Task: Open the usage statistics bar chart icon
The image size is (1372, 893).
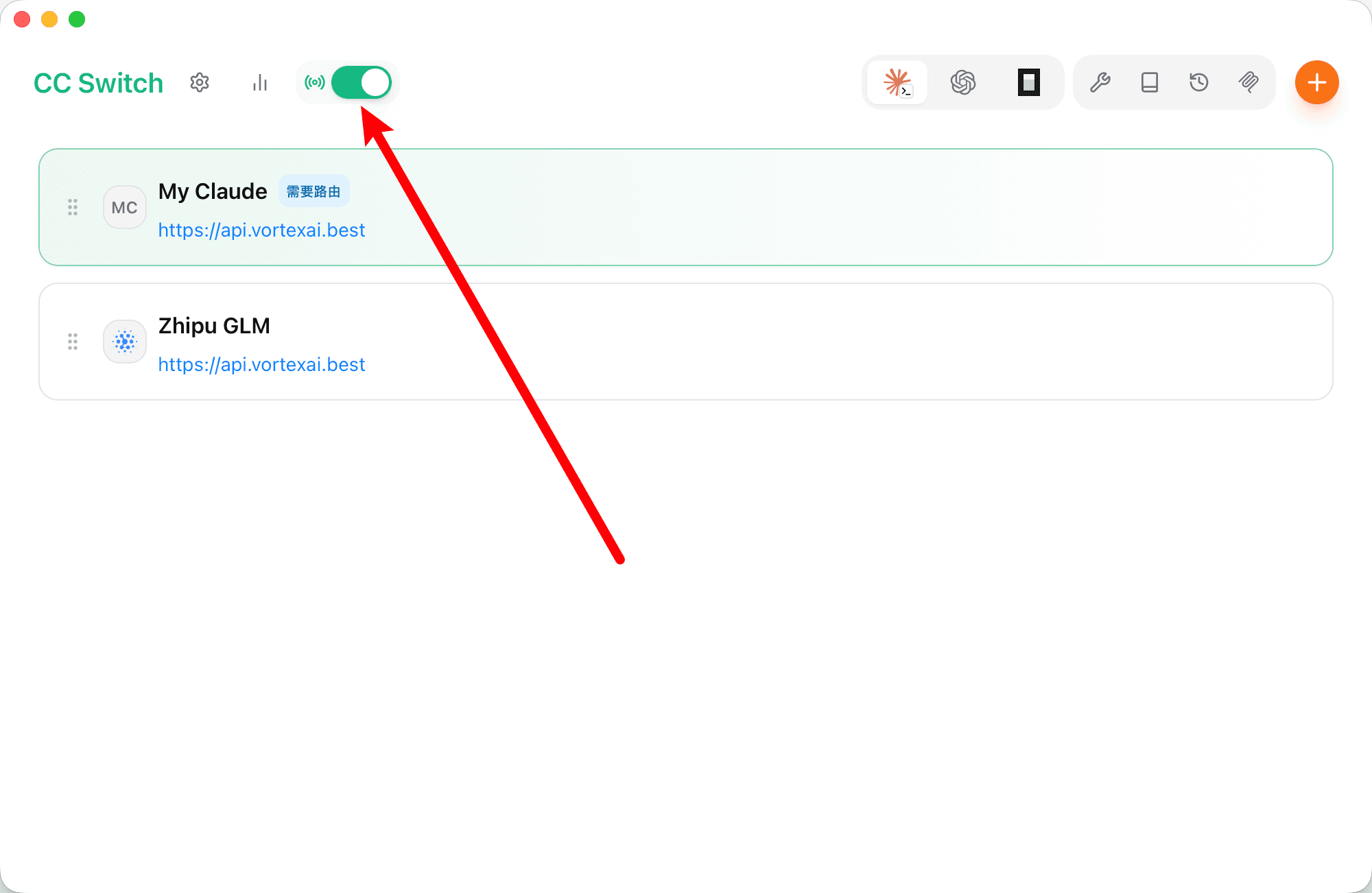Action: (260, 82)
